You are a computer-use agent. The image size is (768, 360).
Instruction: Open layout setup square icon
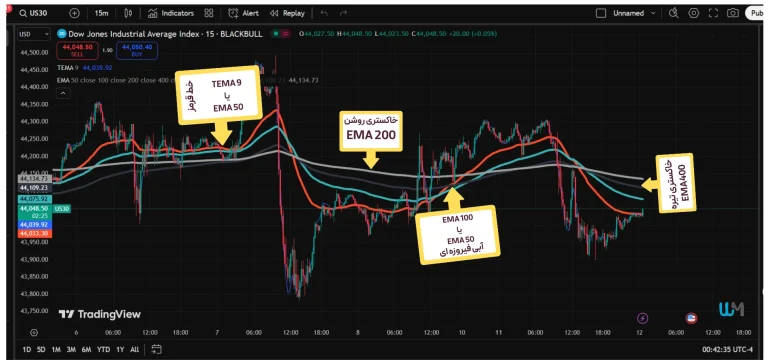pyautogui.click(x=600, y=13)
